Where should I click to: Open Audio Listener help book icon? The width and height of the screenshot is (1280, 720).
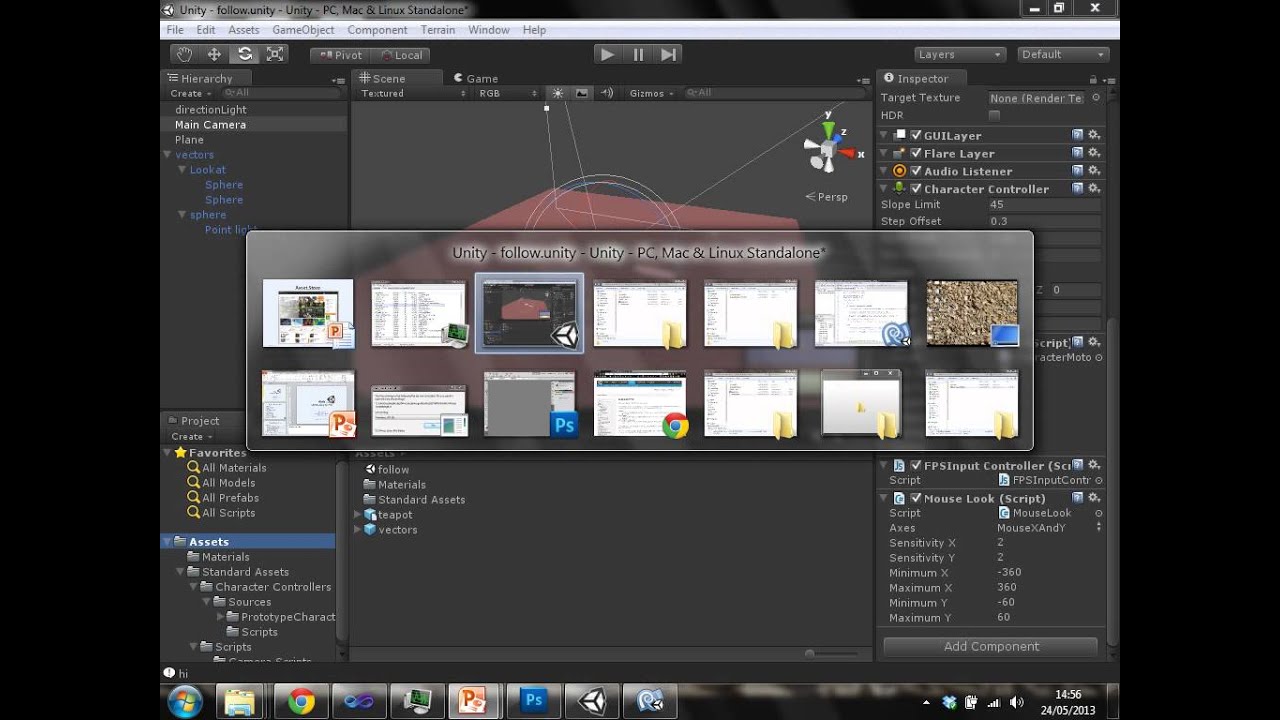[x=1077, y=171]
